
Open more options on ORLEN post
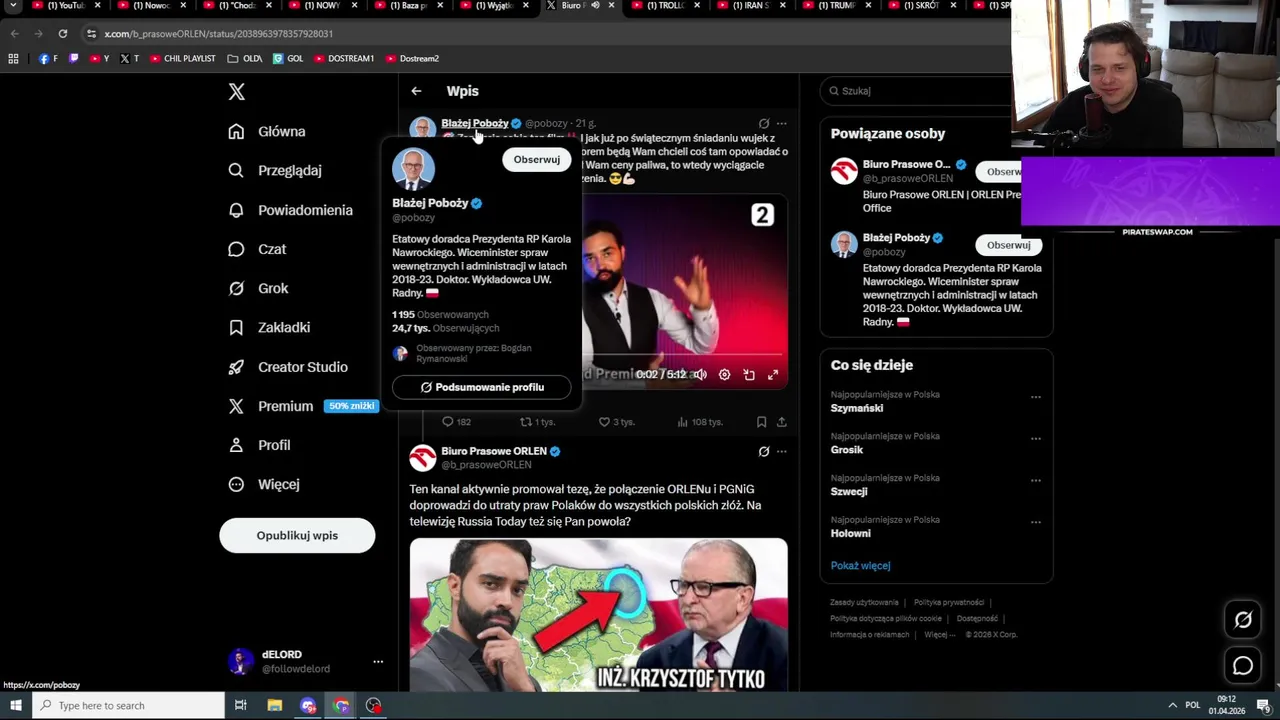pyautogui.click(x=782, y=451)
